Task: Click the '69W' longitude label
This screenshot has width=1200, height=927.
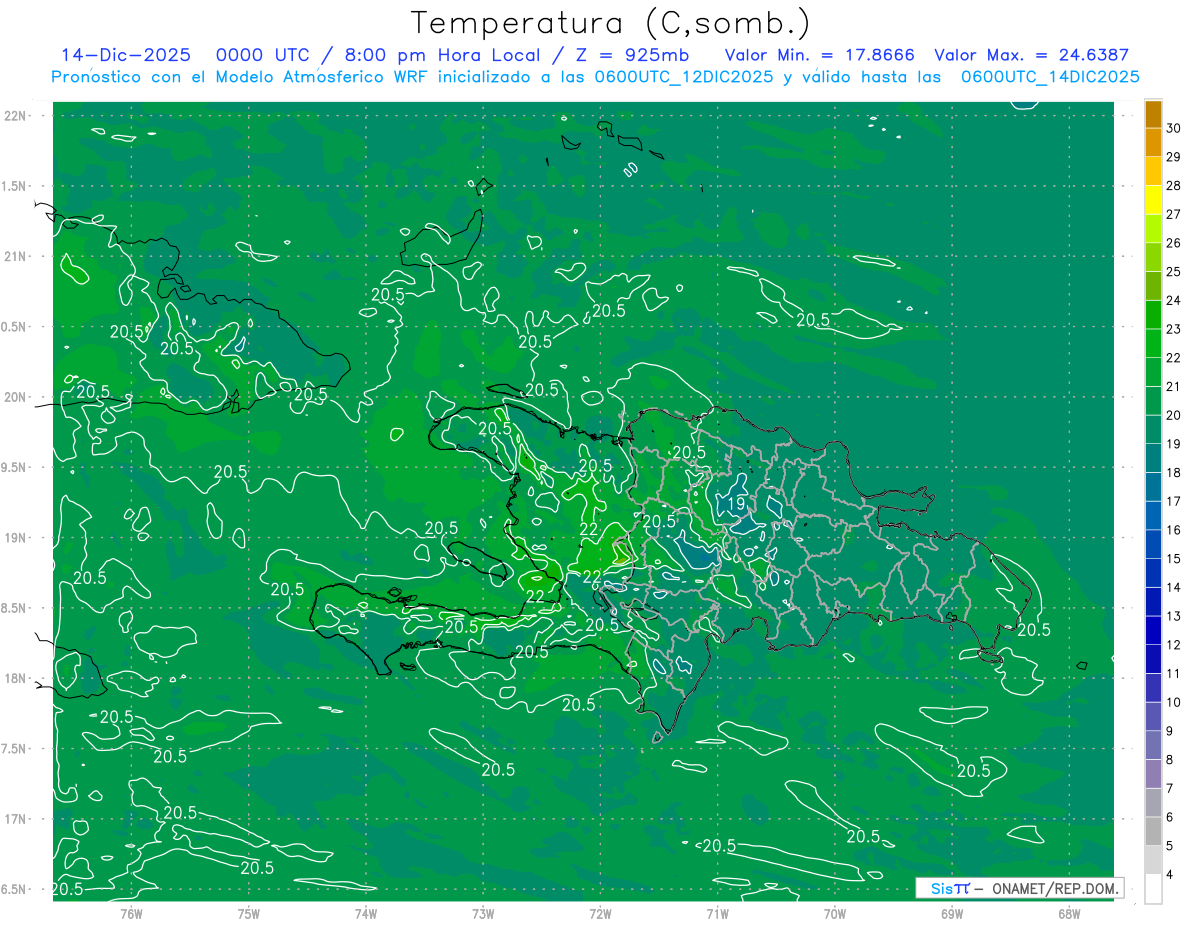Action: click(x=952, y=913)
